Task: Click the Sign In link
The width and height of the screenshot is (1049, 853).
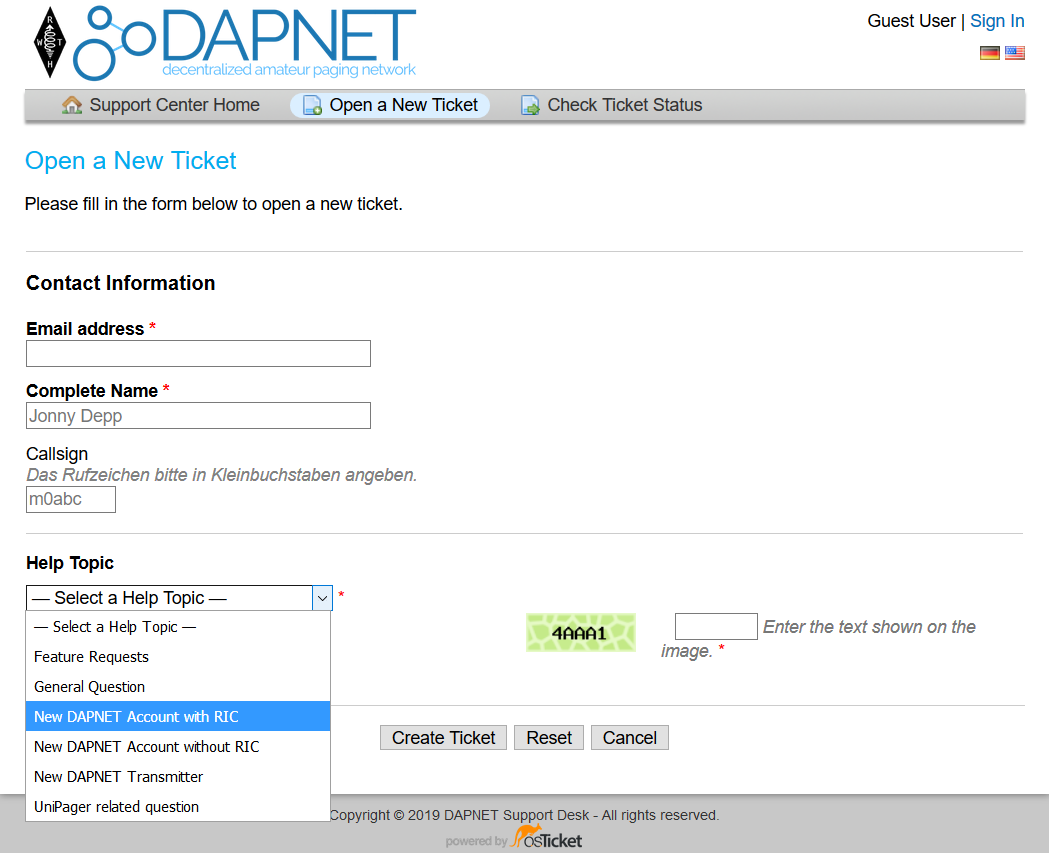Action: click(x=997, y=21)
